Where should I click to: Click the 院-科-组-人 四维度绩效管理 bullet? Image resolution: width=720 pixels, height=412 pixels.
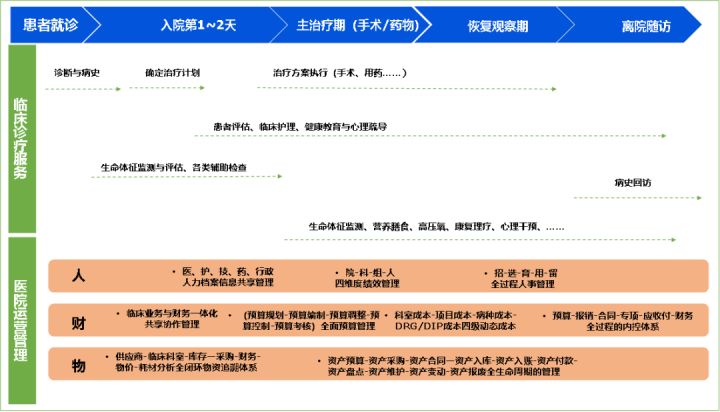pos(367,278)
